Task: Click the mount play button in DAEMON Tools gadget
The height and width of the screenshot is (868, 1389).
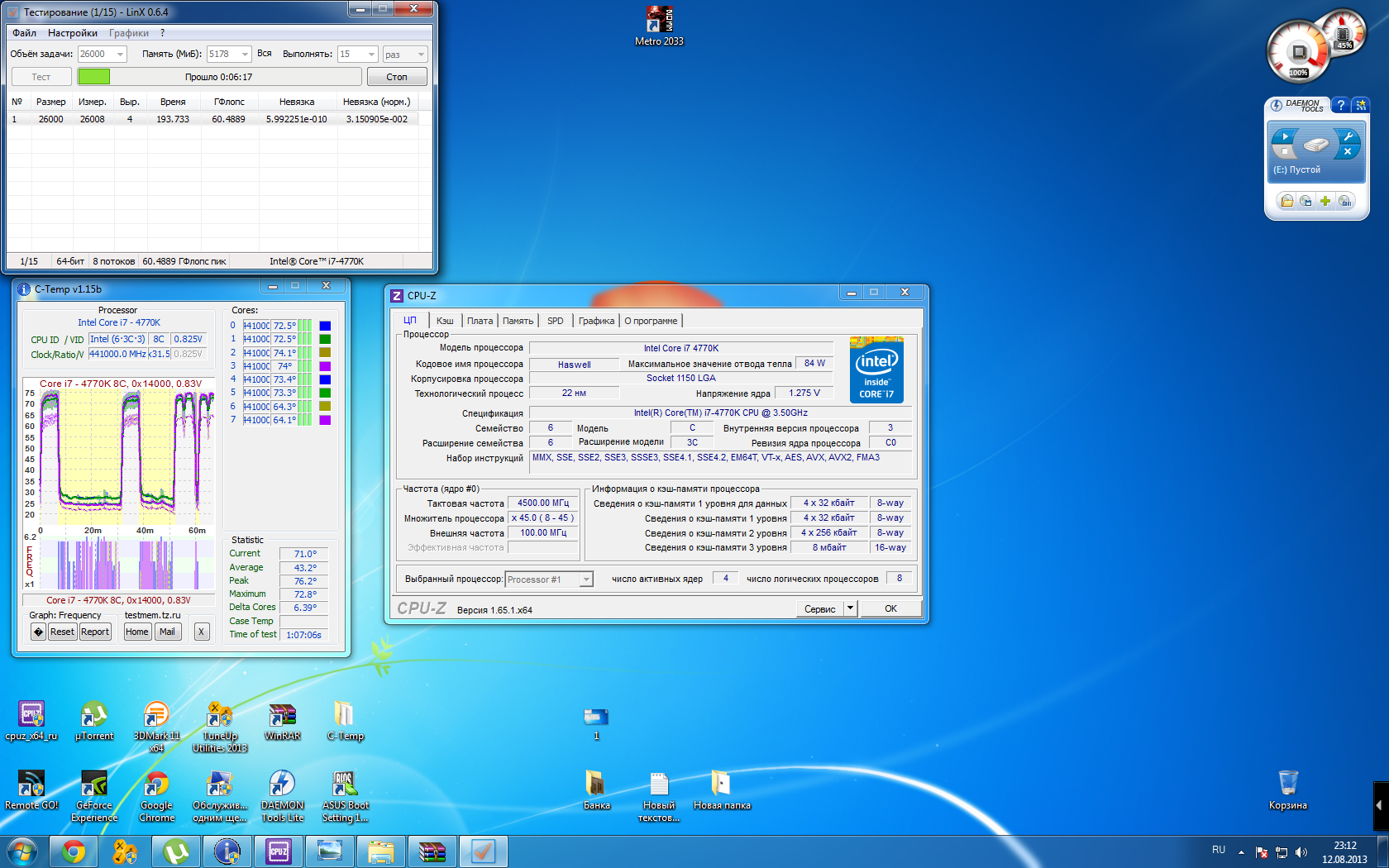Action: point(1285,136)
